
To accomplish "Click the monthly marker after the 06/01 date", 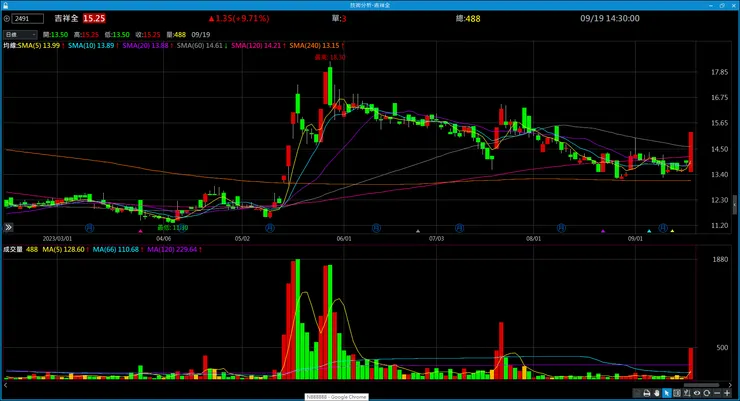I will coord(376,228).
